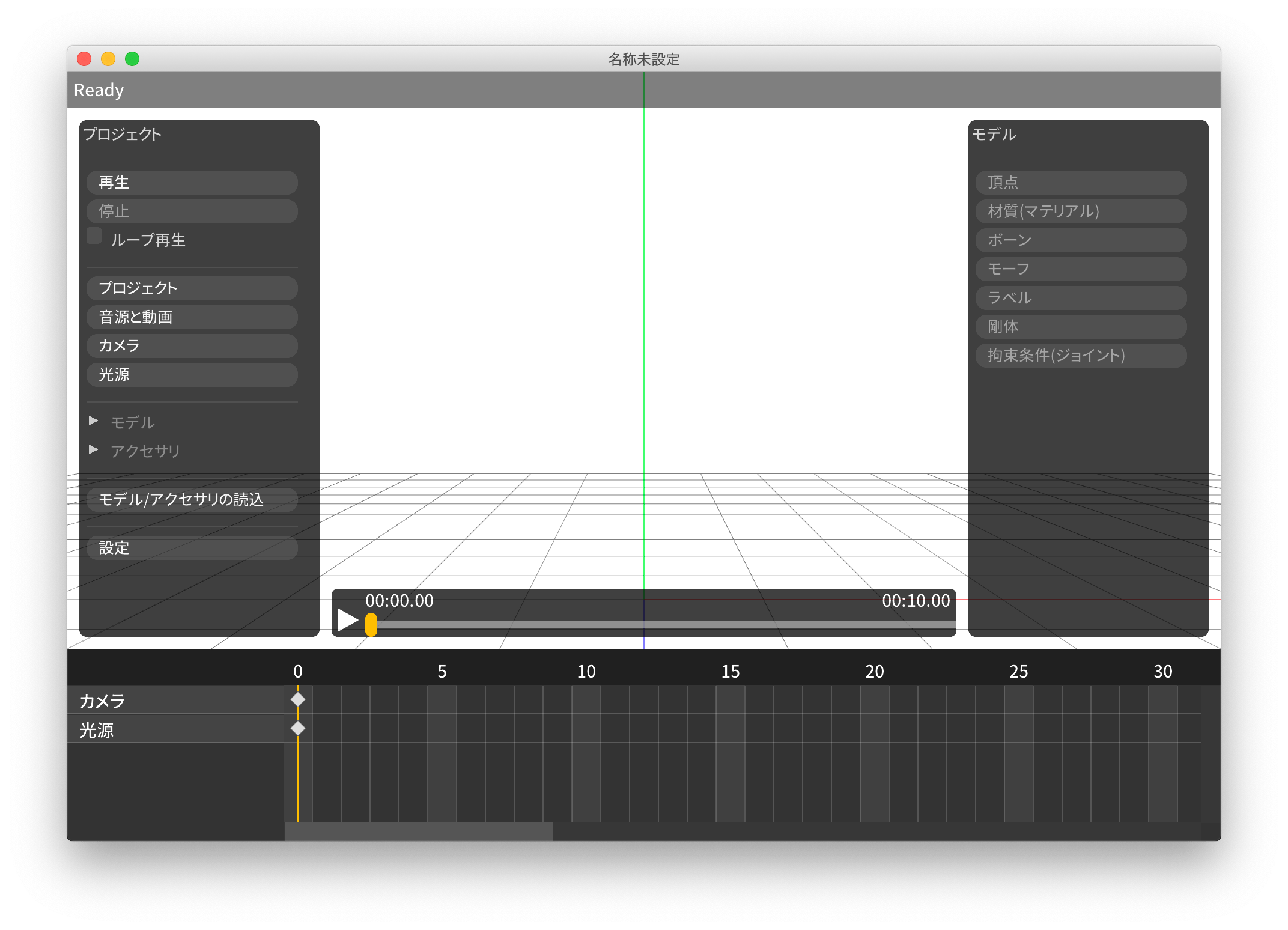This screenshot has height=930, width=1288.
Task: Open the 音源と動画 panel
Action: click(x=192, y=317)
